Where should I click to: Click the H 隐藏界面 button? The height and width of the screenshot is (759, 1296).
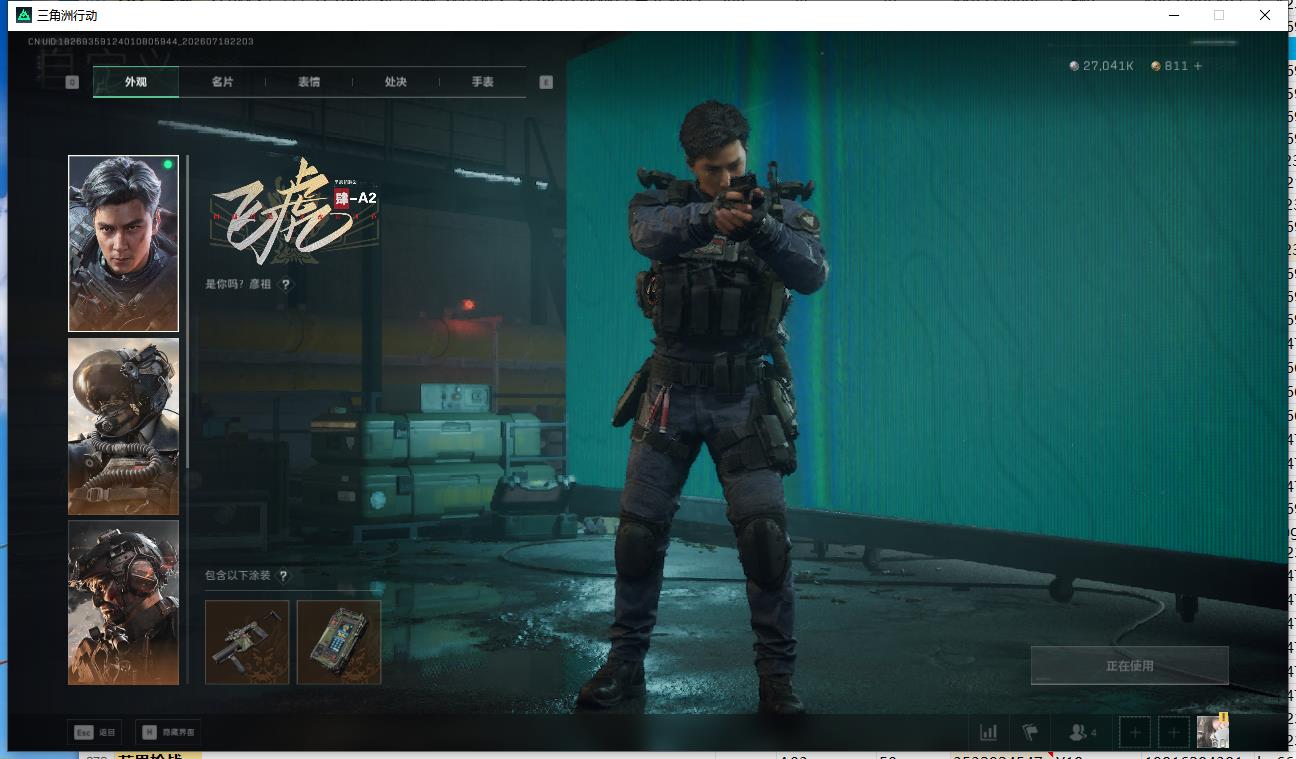(169, 732)
